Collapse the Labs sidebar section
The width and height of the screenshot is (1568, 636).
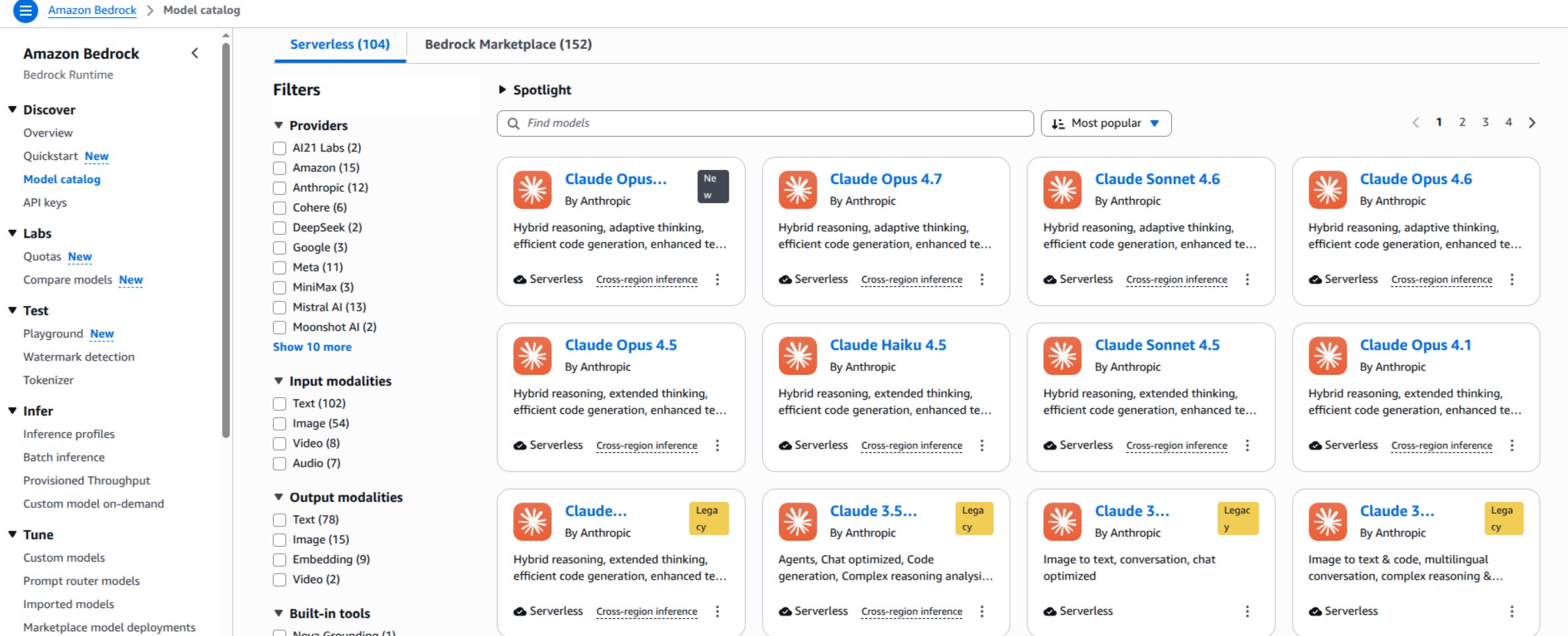[13, 233]
